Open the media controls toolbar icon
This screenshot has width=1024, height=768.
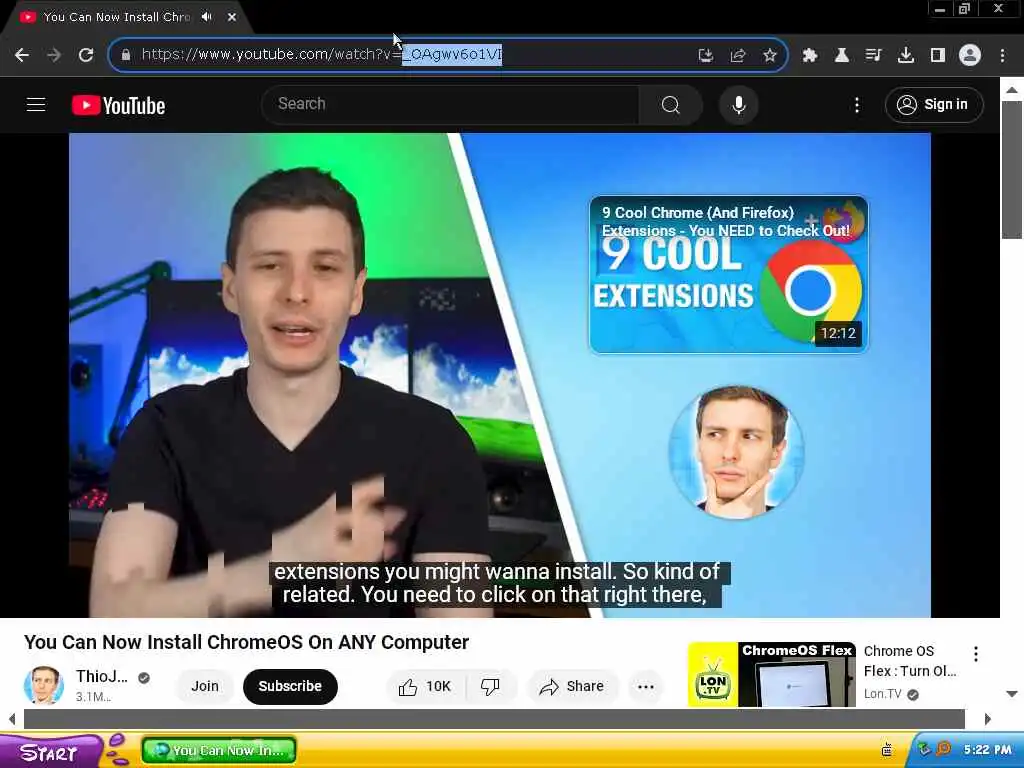pos(873,55)
